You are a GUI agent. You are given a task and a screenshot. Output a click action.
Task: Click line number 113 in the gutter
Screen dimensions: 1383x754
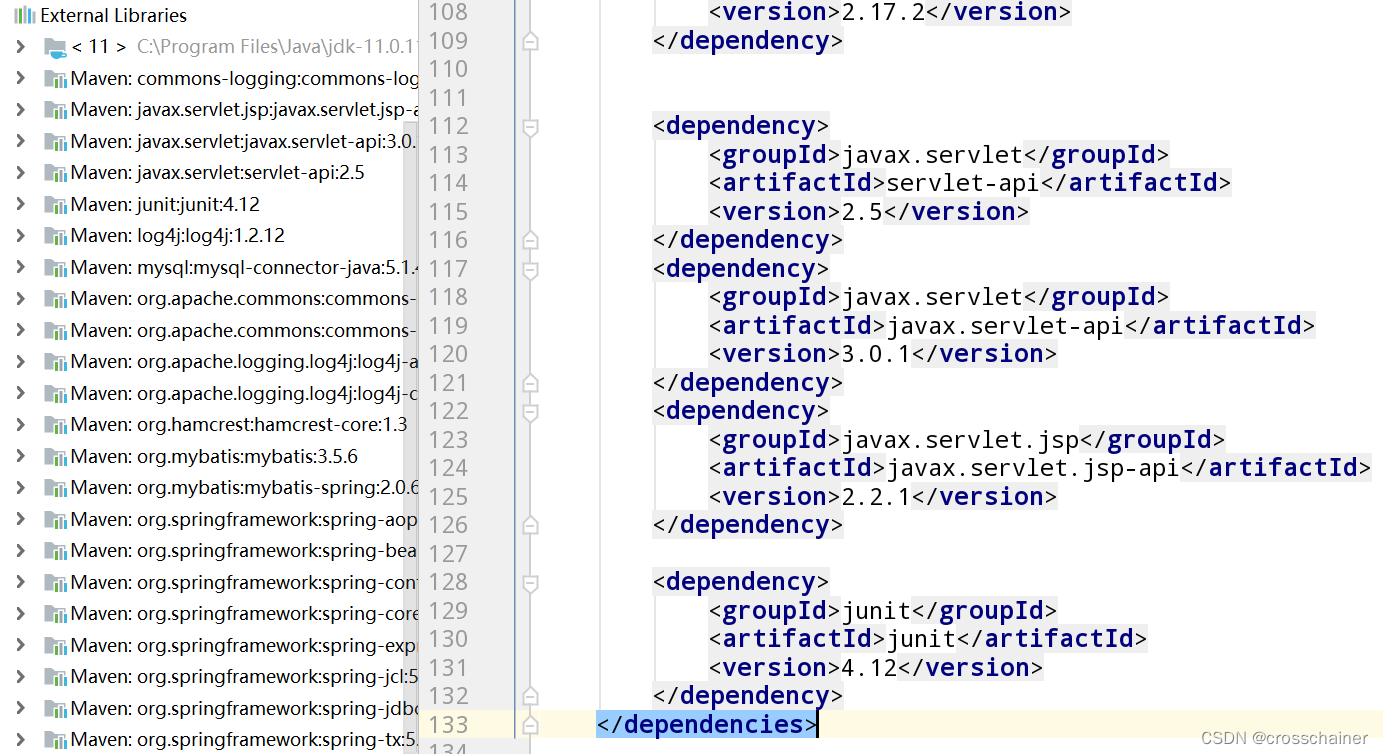click(x=448, y=155)
